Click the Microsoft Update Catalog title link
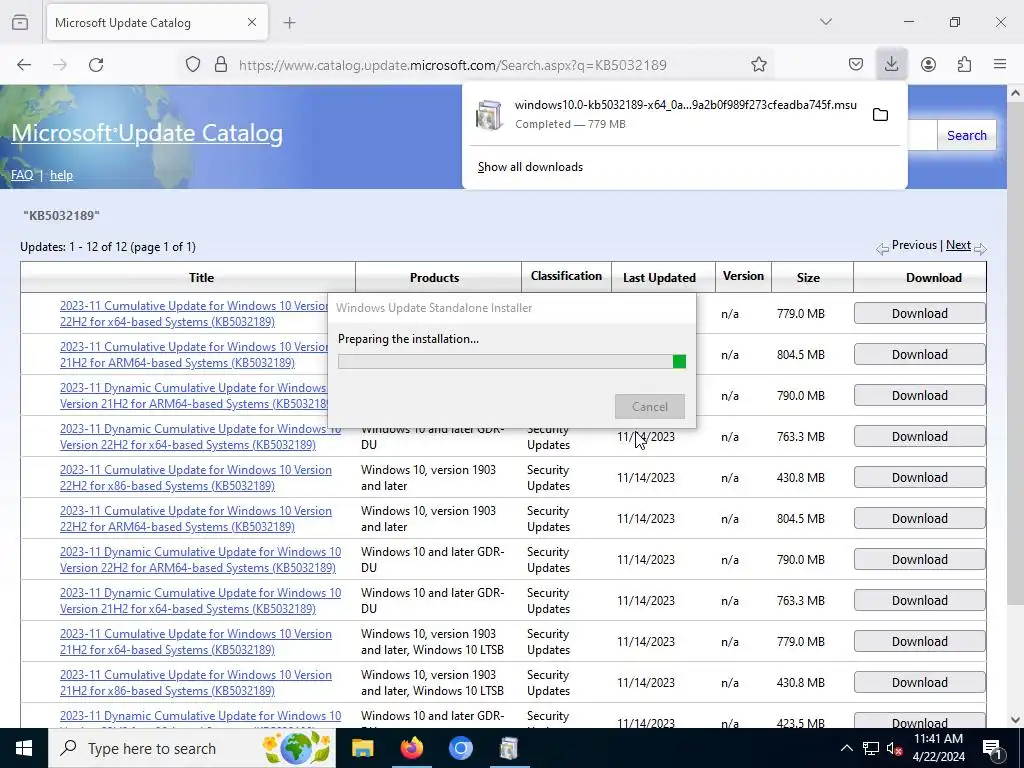Image resolution: width=1024 pixels, height=768 pixels. coord(147,133)
